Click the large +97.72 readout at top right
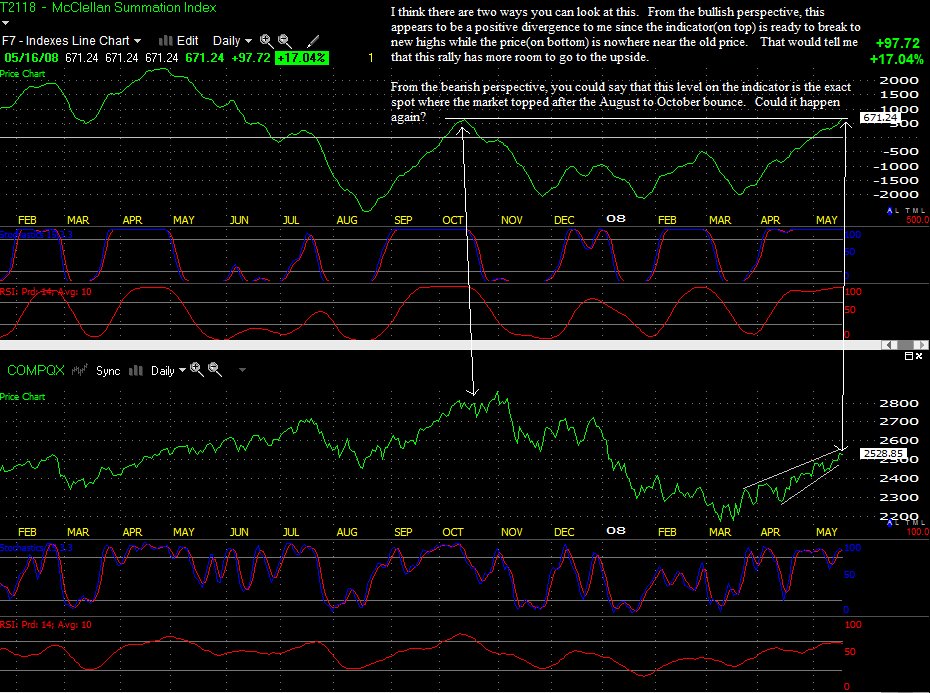The height and width of the screenshot is (693, 930). point(897,43)
